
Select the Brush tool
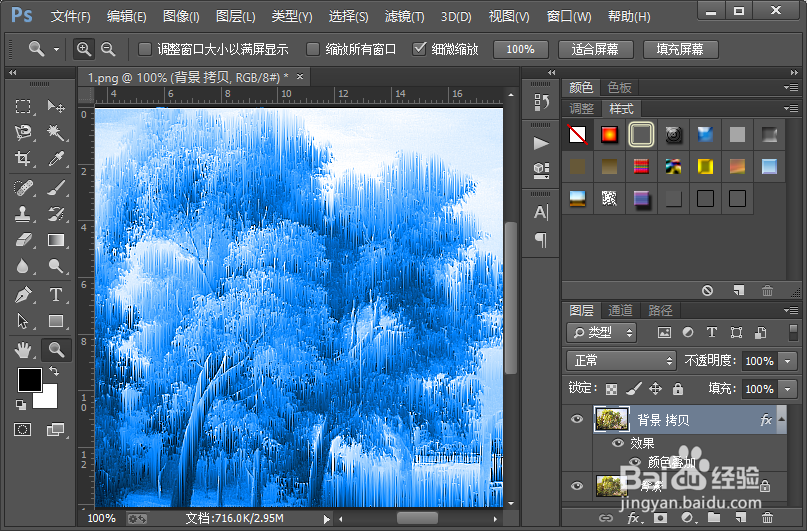pyautogui.click(x=56, y=187)
